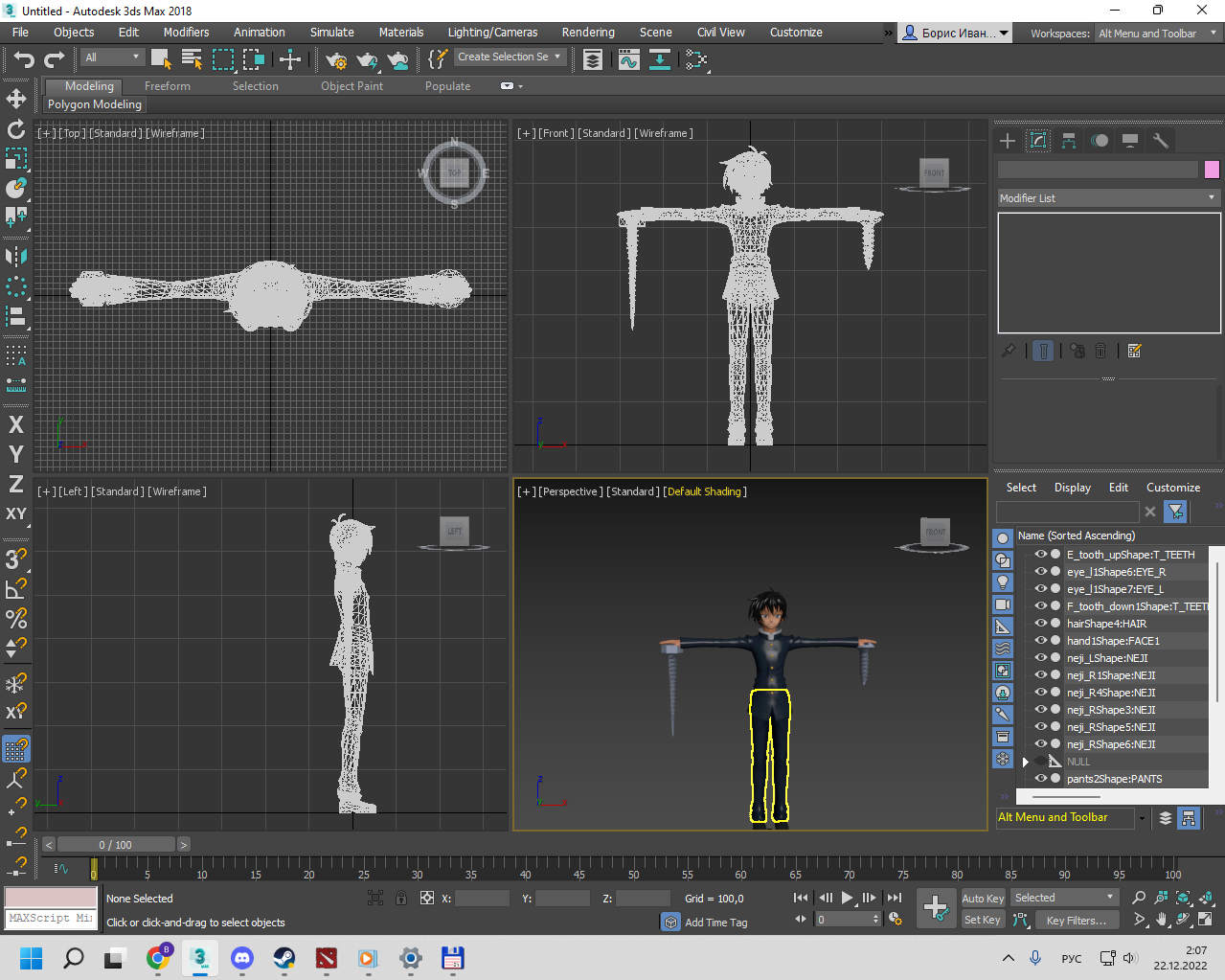Screen dimensions: 1225x980
Task: Switch to the Freeform ribbon tab
Action: (x=168, y=86)
